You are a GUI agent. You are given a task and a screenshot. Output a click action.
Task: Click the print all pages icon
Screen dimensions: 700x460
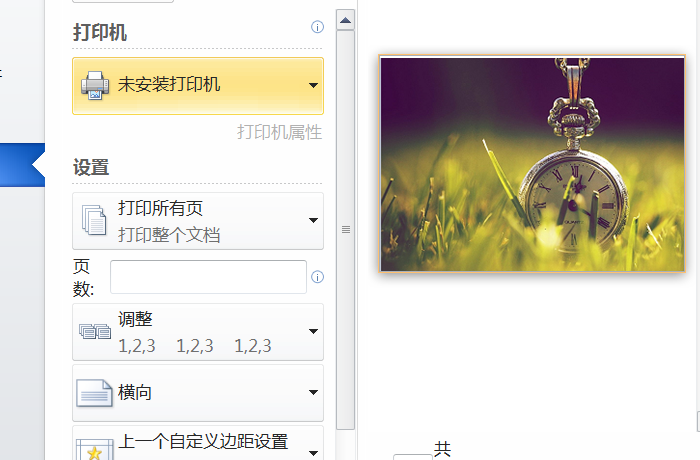(94, 220)
